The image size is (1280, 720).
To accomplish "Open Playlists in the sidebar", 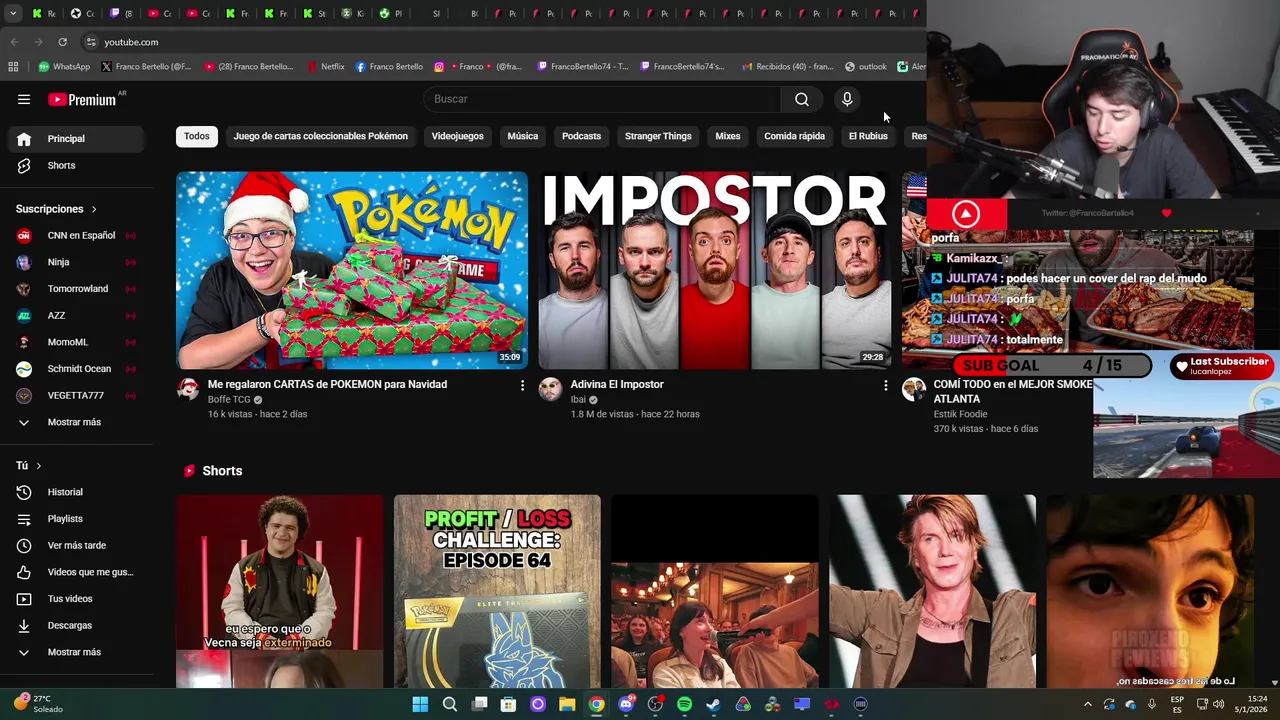I will [78, 519].
